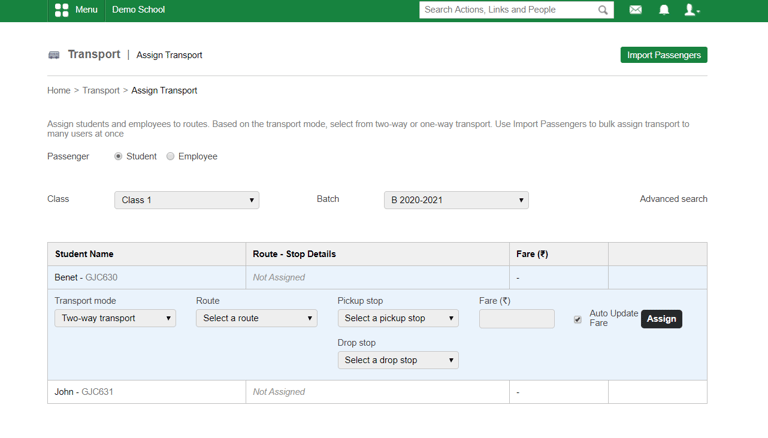Open the Select a route dropdown
Image resolution: width=768 pixels, height=438 pixels.
click(257, 318)
